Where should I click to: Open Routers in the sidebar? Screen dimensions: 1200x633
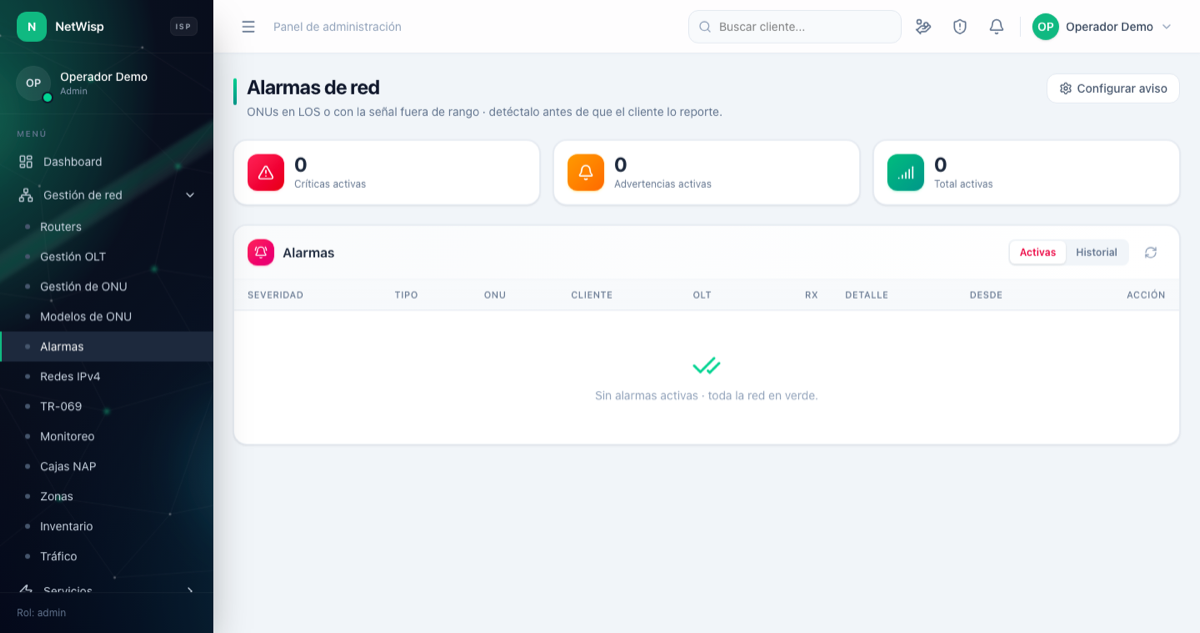(106, 227)
